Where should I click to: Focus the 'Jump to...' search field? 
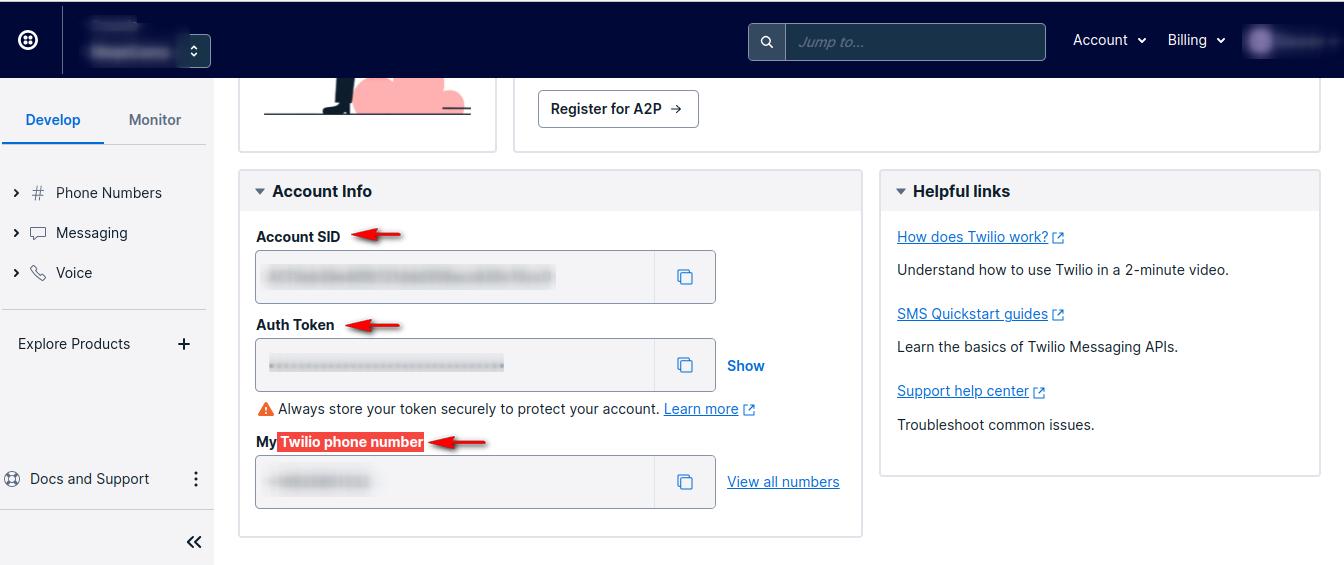coord(915,42)
